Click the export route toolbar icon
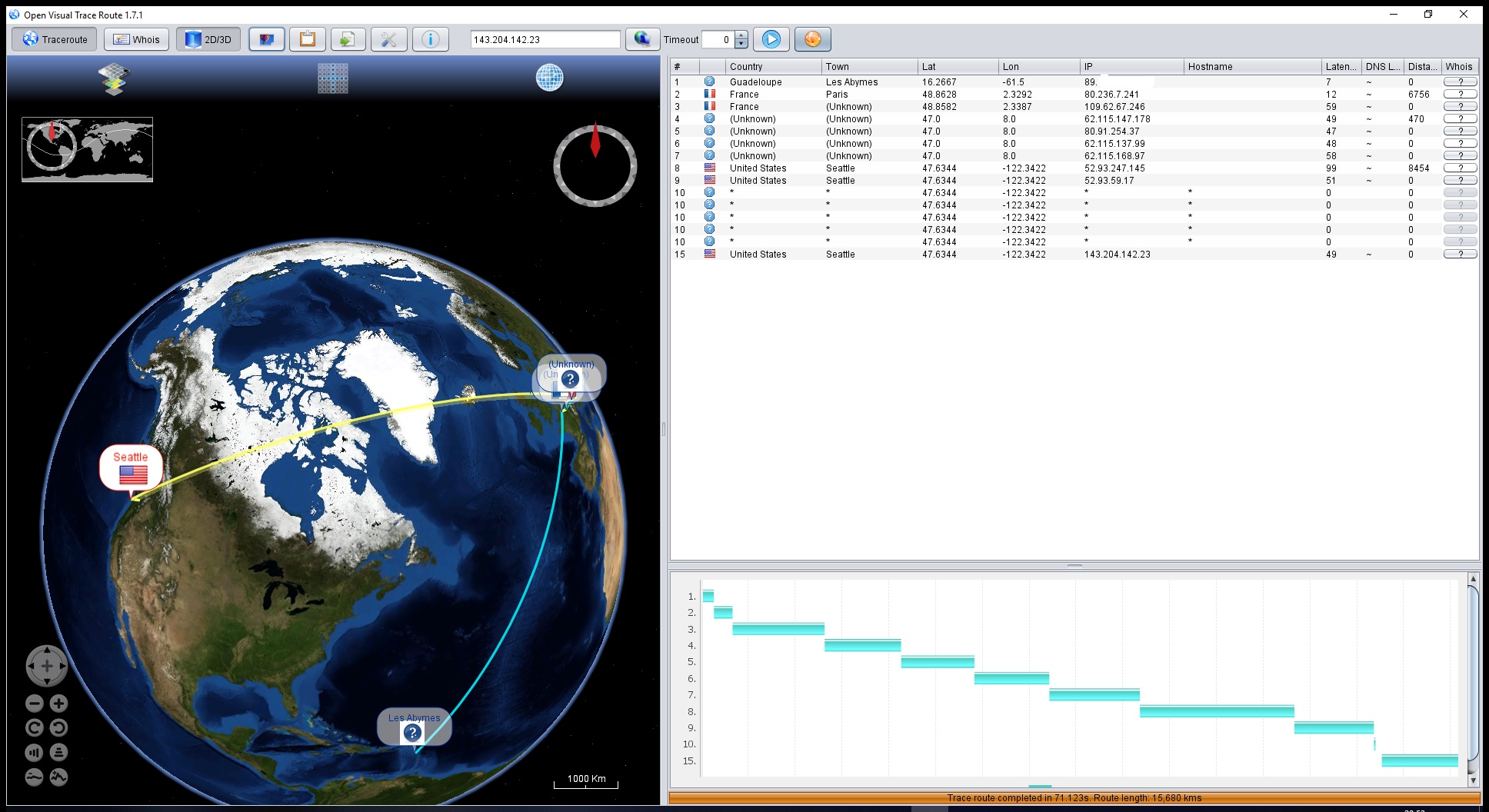 [348, 39]
